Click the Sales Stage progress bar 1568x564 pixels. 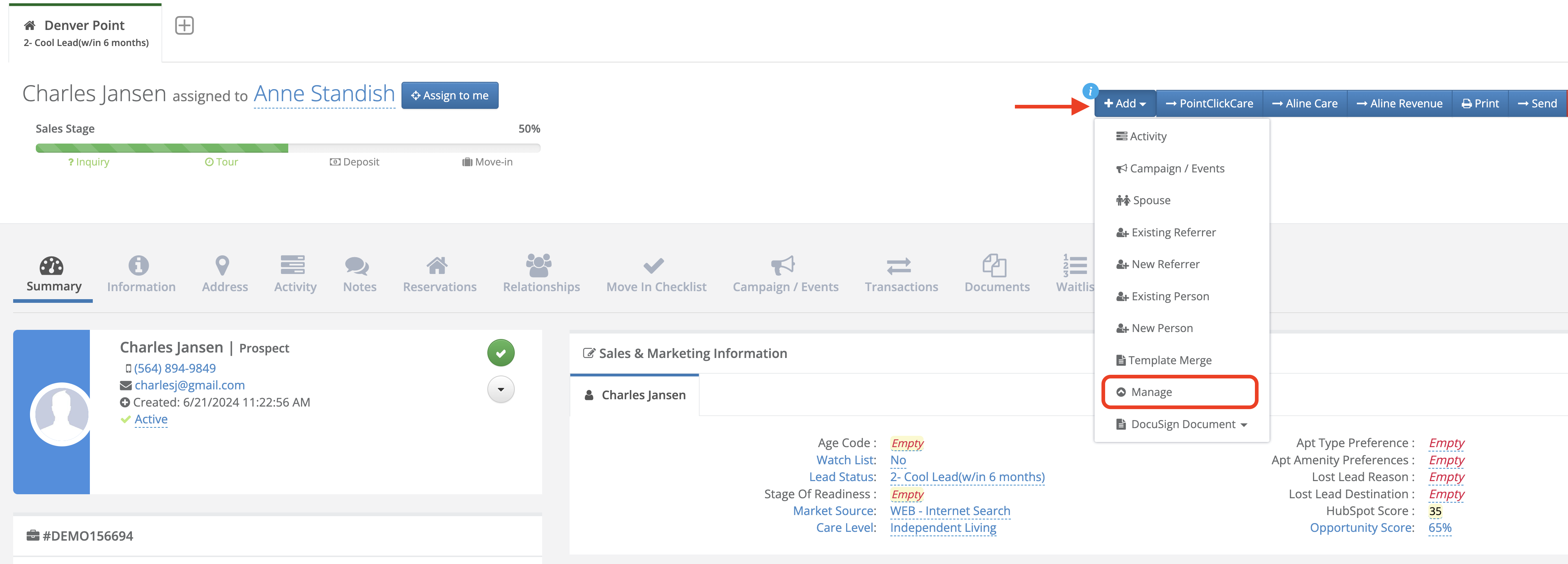tap(287, 148)
